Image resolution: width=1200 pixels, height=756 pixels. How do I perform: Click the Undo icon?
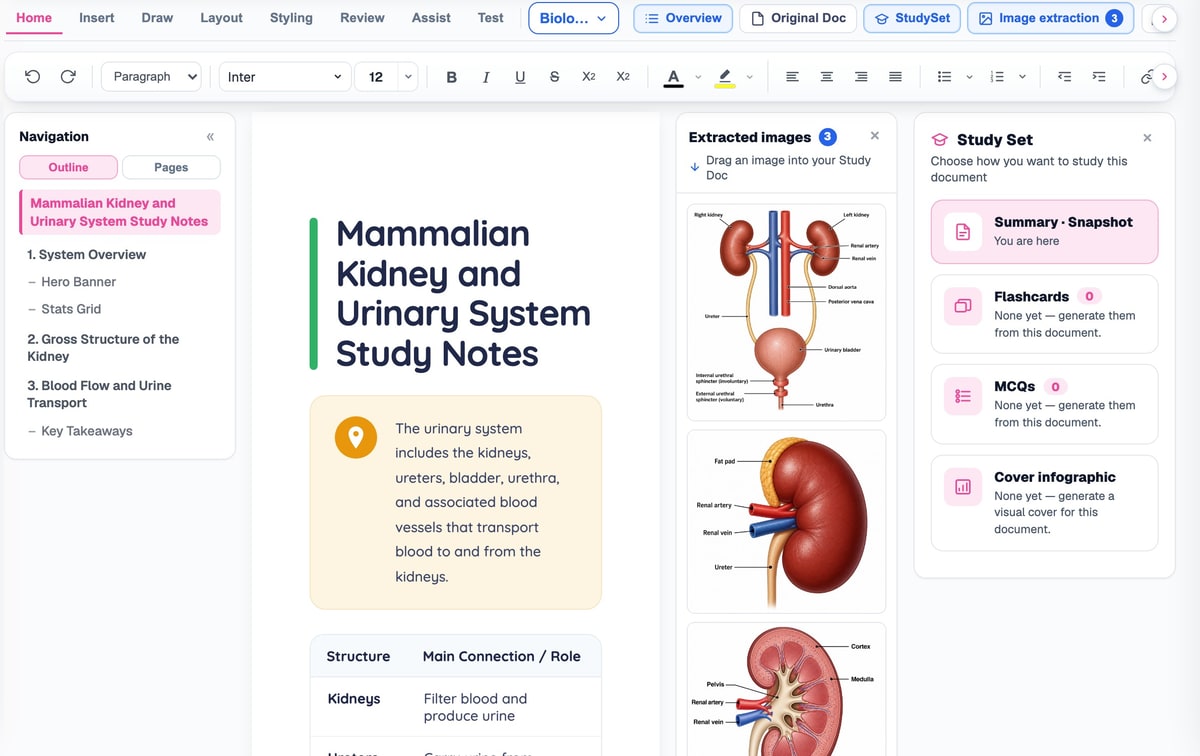pyautogui.click(x=32, y=76)
